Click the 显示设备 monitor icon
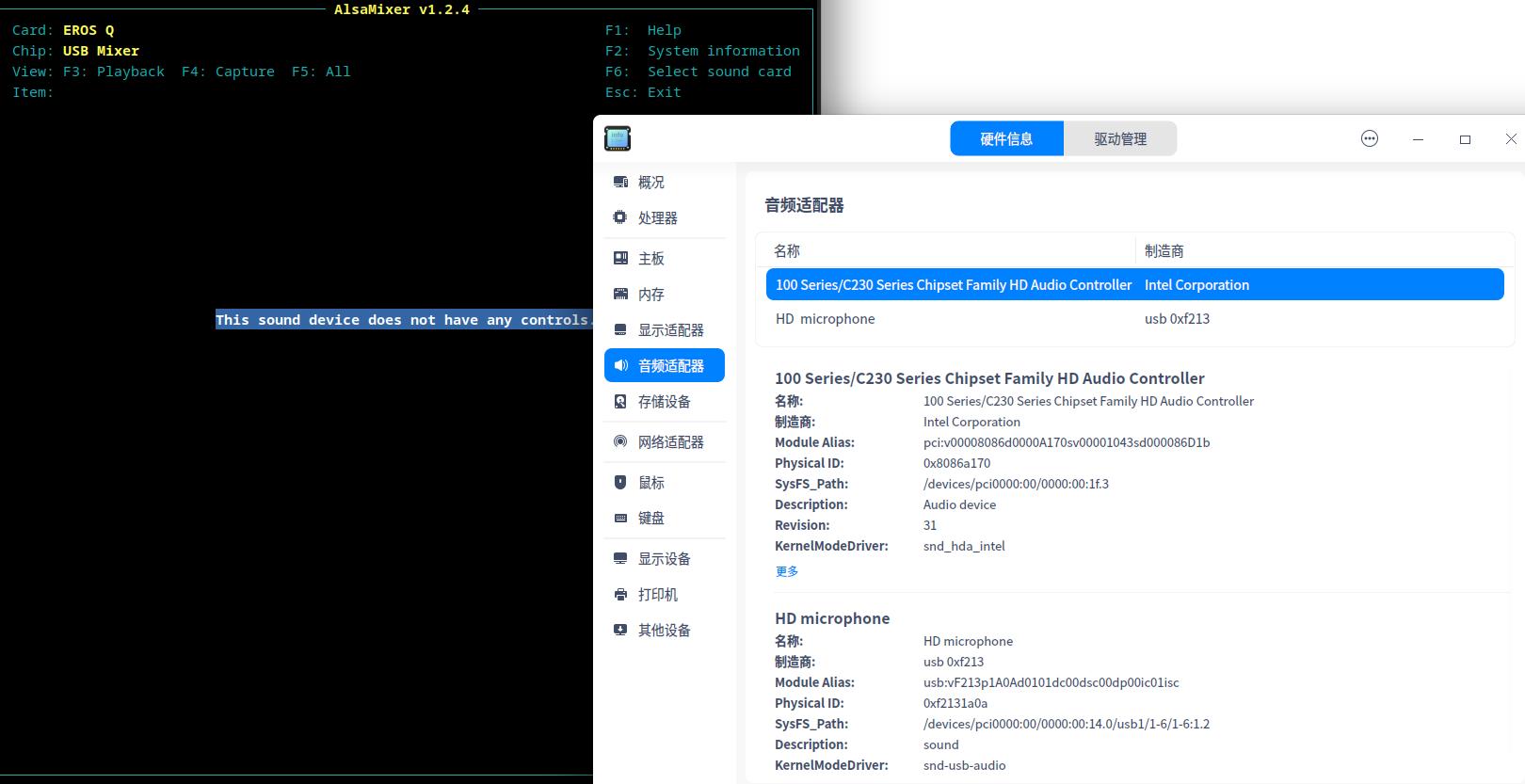The width and height of the screenshot is (1525, 784). point(620,558)
